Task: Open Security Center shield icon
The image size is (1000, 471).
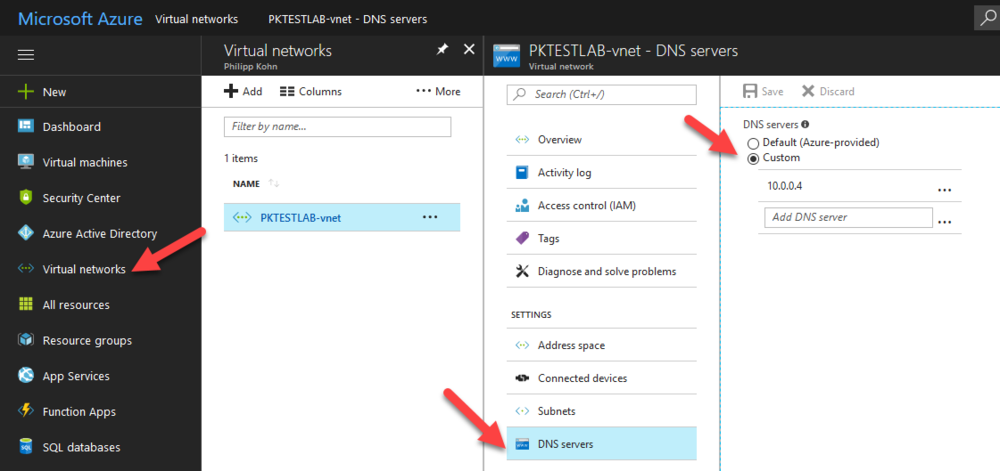Action: (x=26, y=198)
